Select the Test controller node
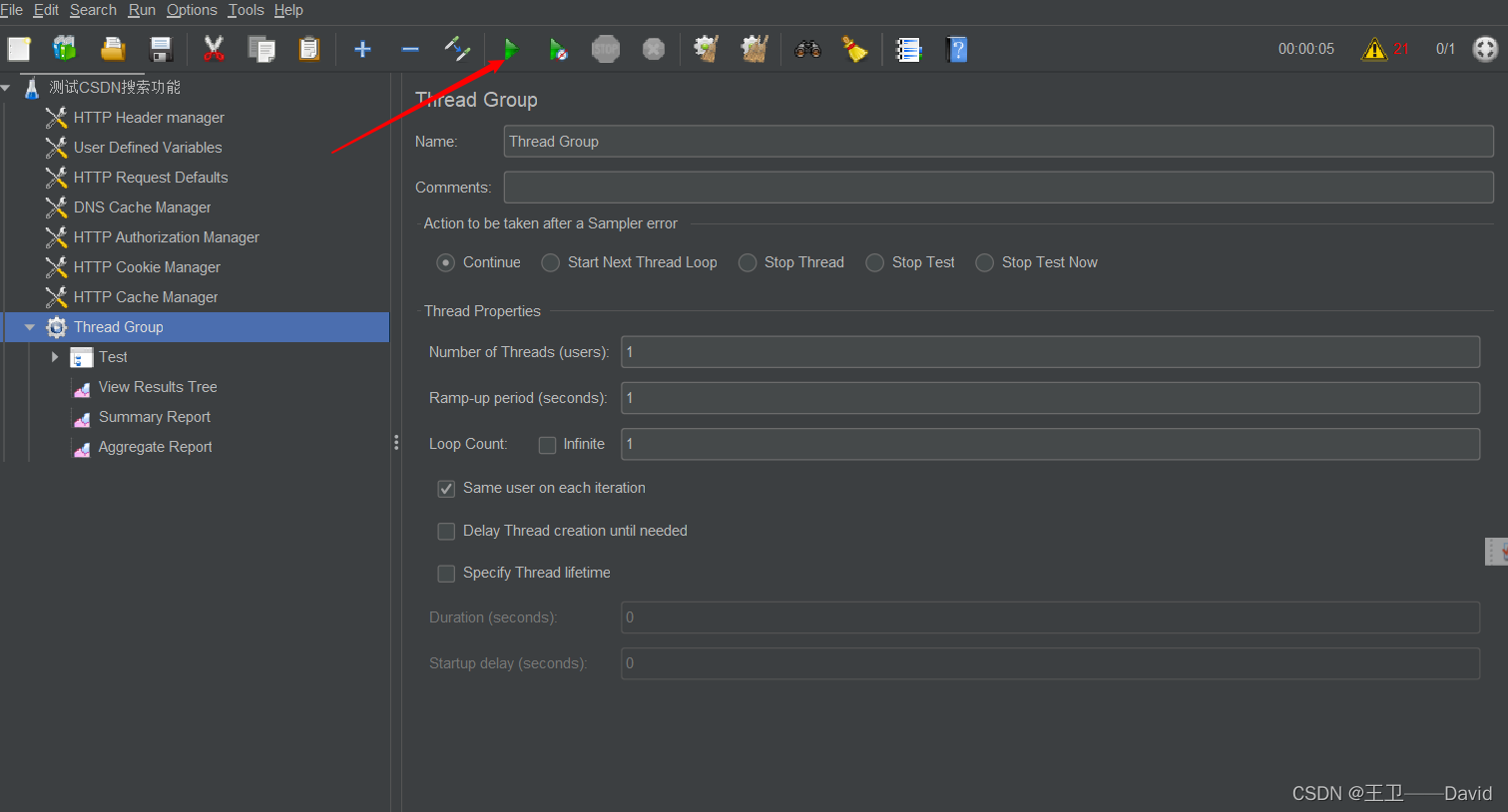This screenshot has width=1508, height=812. pos(113,357)
